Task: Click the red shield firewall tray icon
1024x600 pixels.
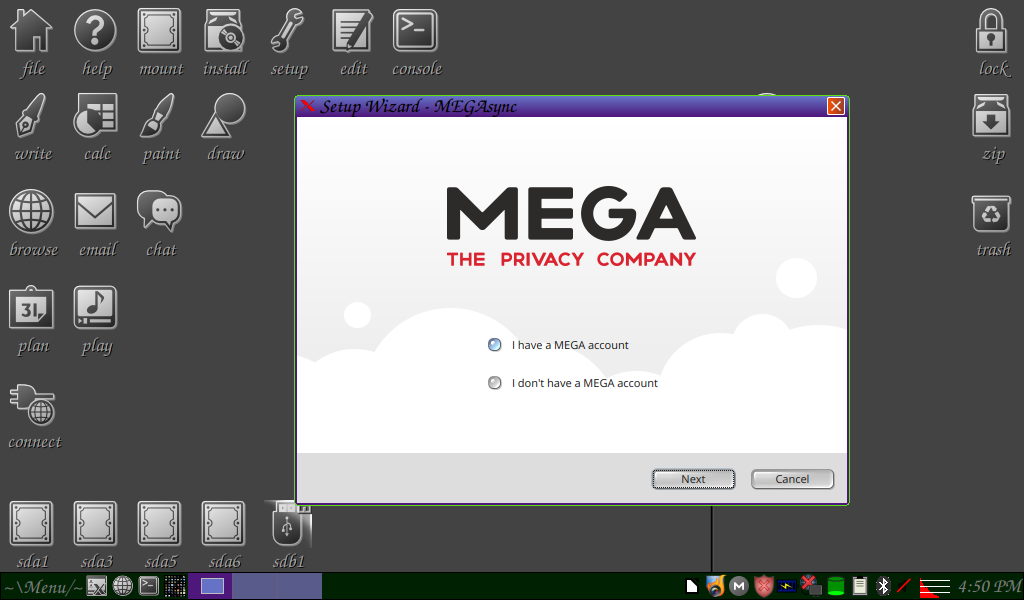Action: pos(763,586)
